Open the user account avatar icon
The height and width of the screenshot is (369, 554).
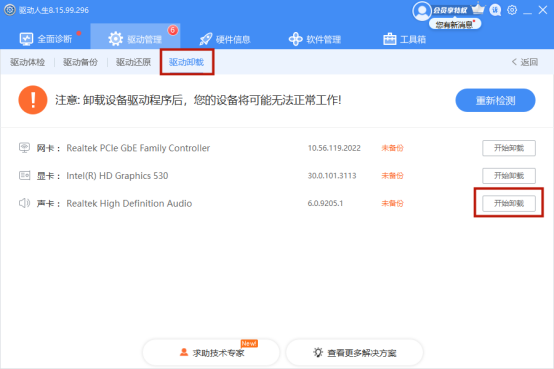[421, 11]
